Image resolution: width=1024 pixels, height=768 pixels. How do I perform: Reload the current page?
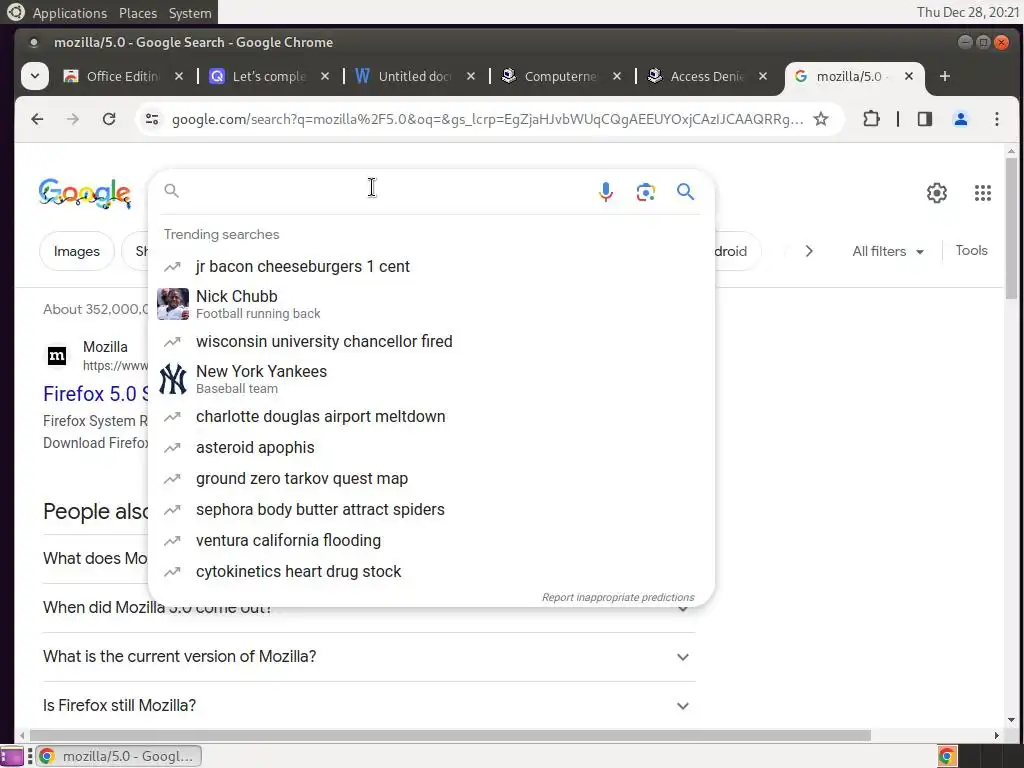(109, 119)
